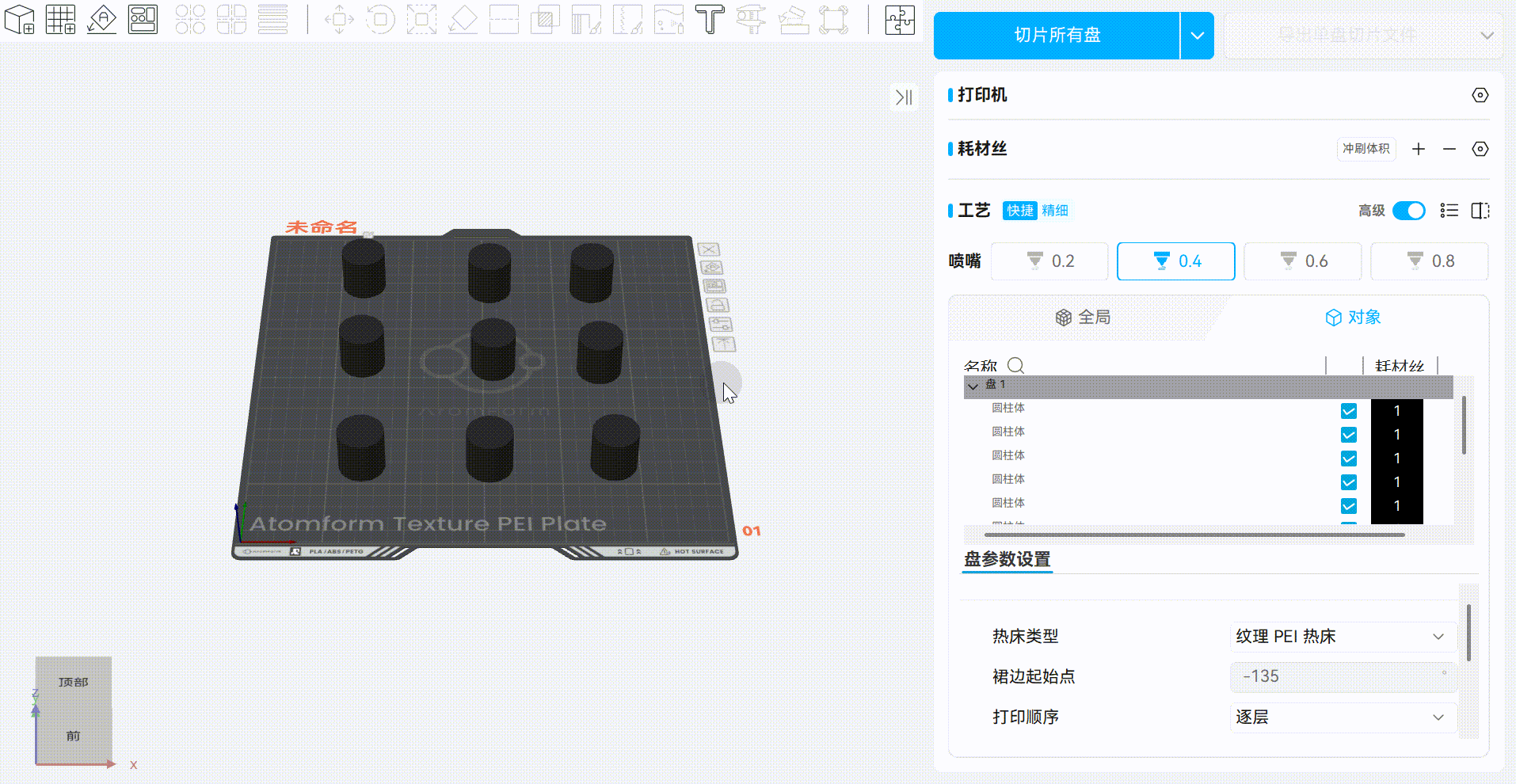Image resolution: width=1516 pixels, height=784 pixels.
Task: Open the slice button dropdown arrow
Action: click(1198, 36)
